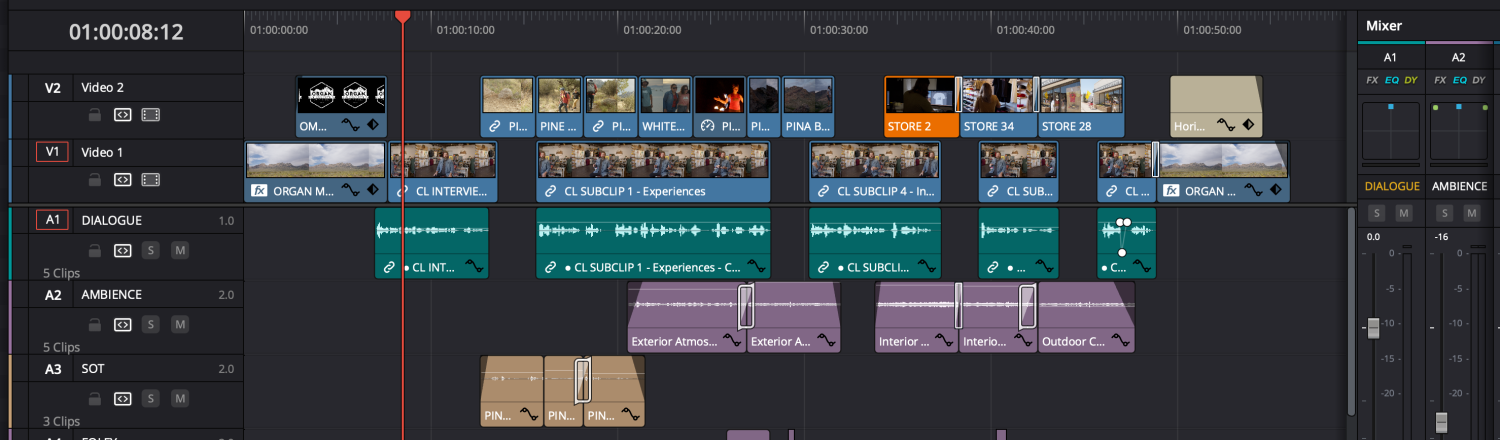Select the orange STORE 2 clip

[921, 107]
